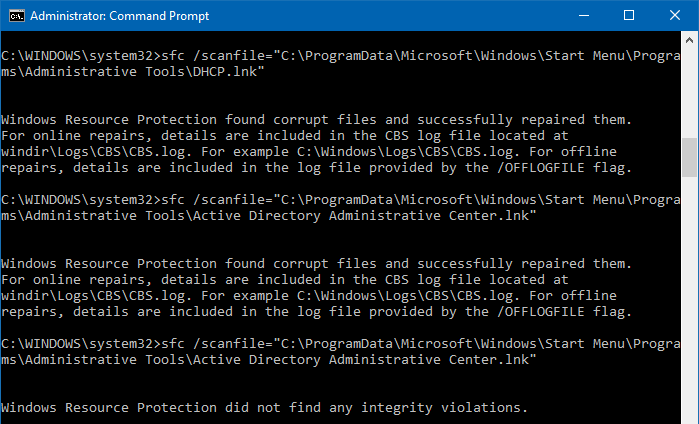Click the scrollbar up arrow
The height and width of the screenshot is (424, 699).
tap(689, 41)
